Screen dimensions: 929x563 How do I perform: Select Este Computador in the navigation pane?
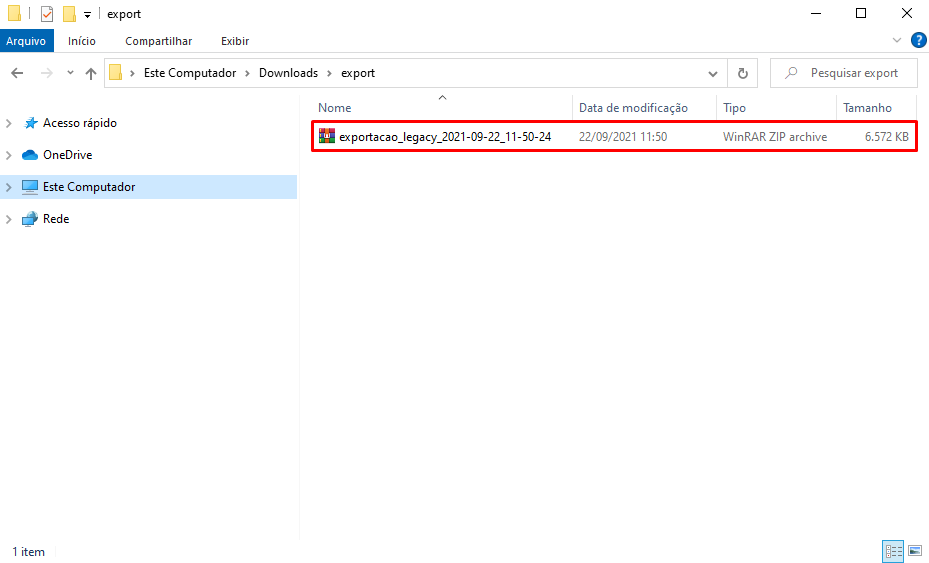pyautogui.click(x=148, y=187)
